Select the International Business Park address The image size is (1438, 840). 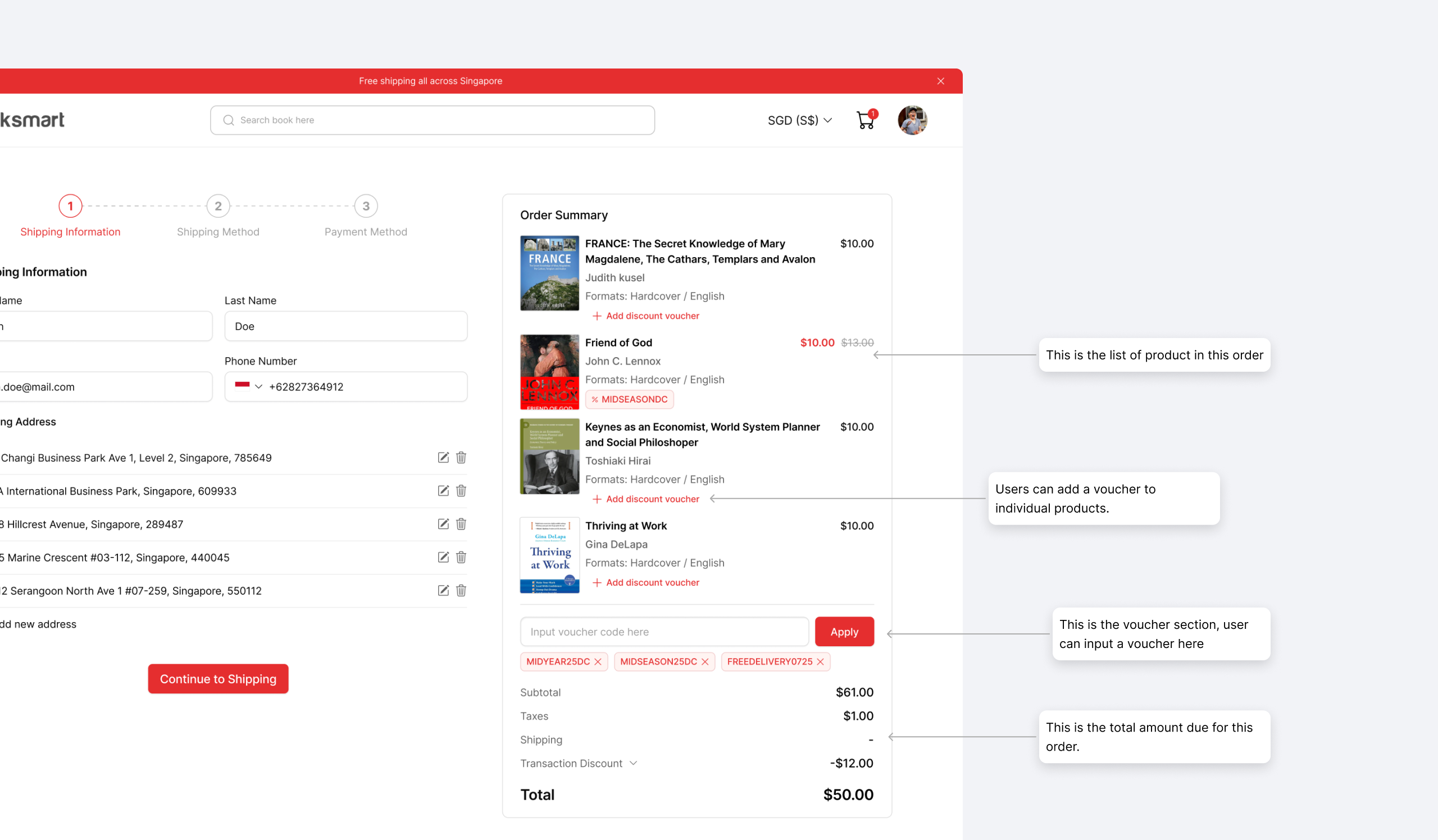pos(118,490)
